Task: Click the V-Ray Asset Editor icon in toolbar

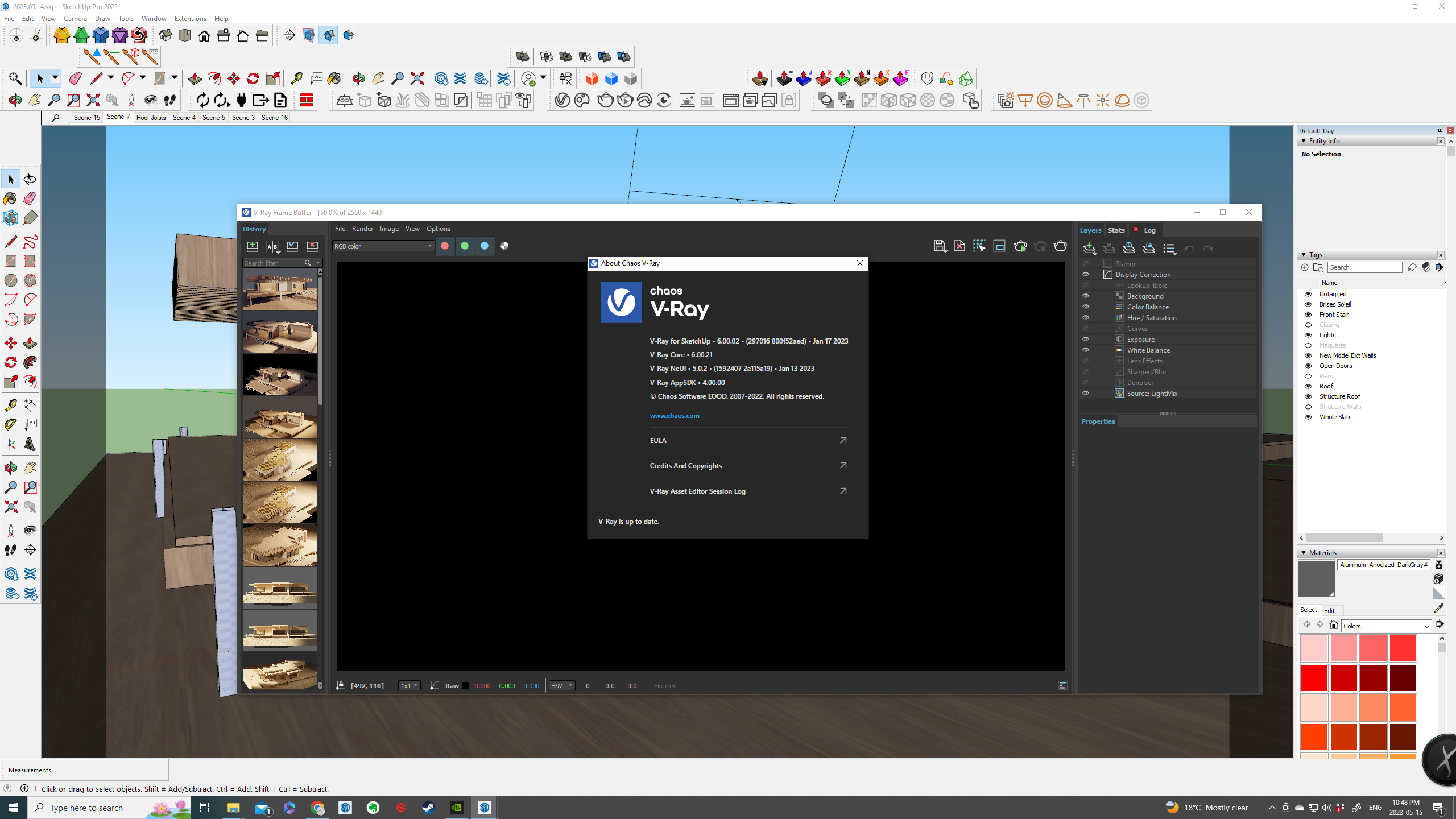Action: click(562, 101)
